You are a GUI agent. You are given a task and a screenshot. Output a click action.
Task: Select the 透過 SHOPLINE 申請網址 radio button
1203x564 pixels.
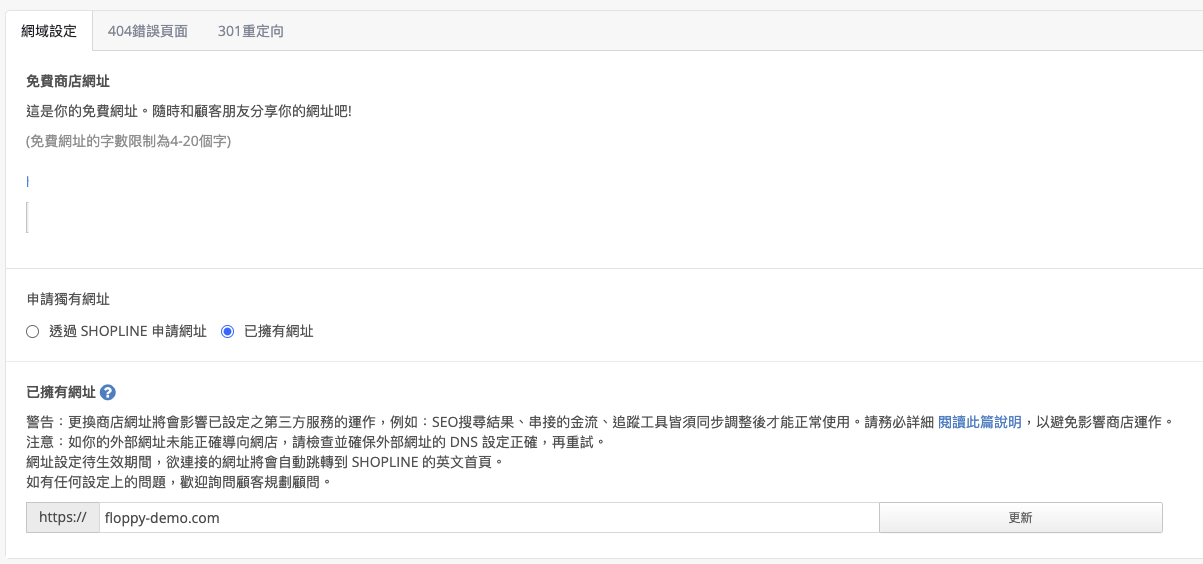(32, 331)
